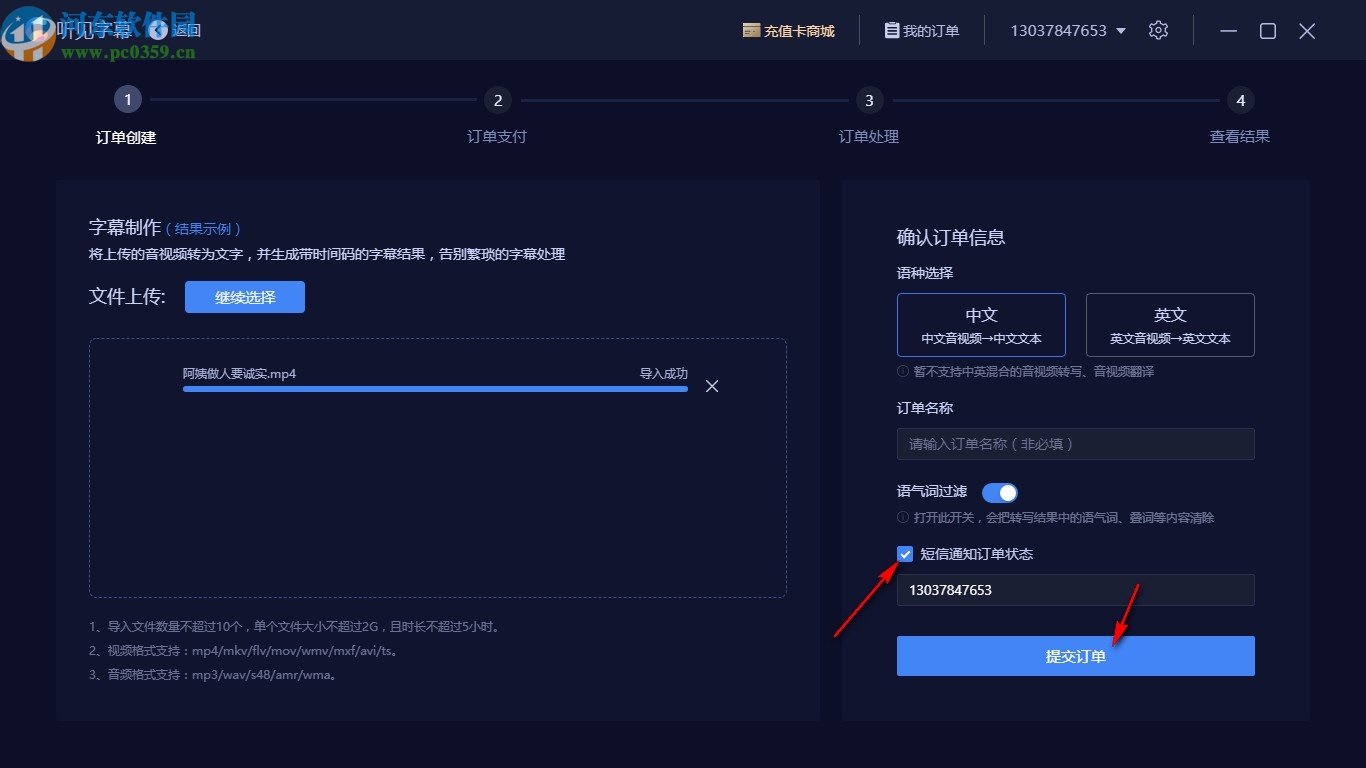The height and width of the screenshot is (768, 1366).
Task: Click the 确认订单信息 heading
Action: pyautogui.click(x=951, y=237)
